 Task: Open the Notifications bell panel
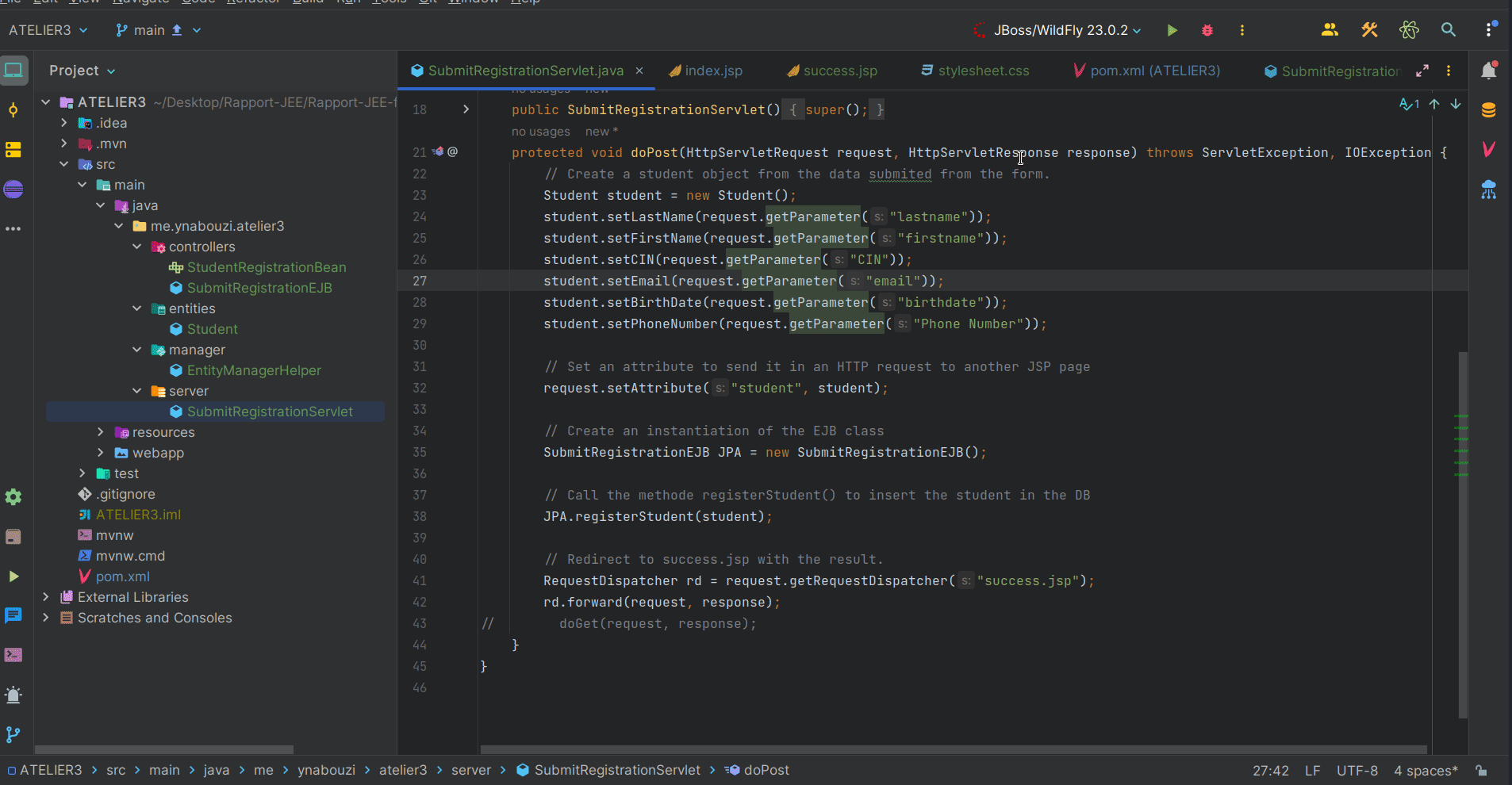1488,71
